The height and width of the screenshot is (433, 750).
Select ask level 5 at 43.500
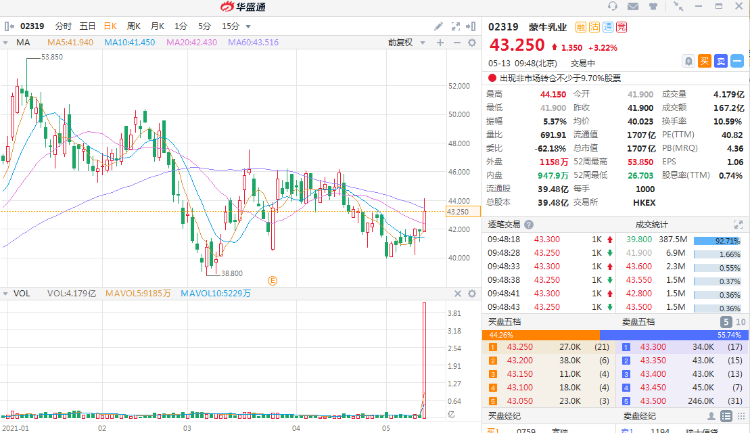tap(682, 401)
